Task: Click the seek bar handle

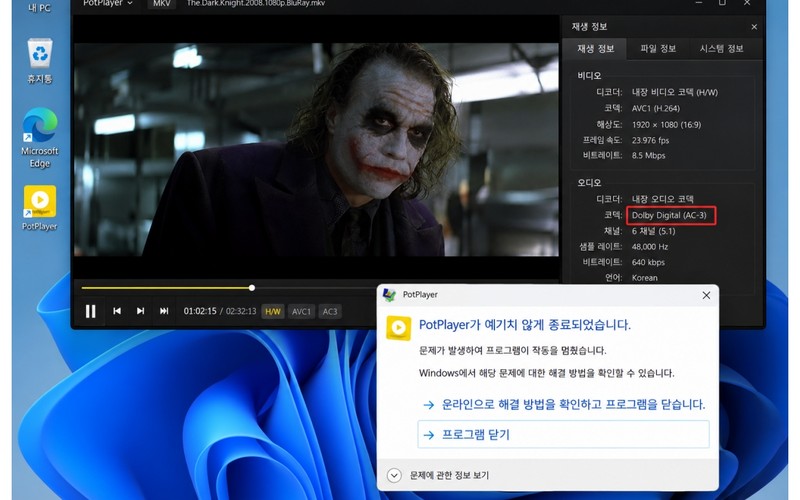Action: [252, 288]
